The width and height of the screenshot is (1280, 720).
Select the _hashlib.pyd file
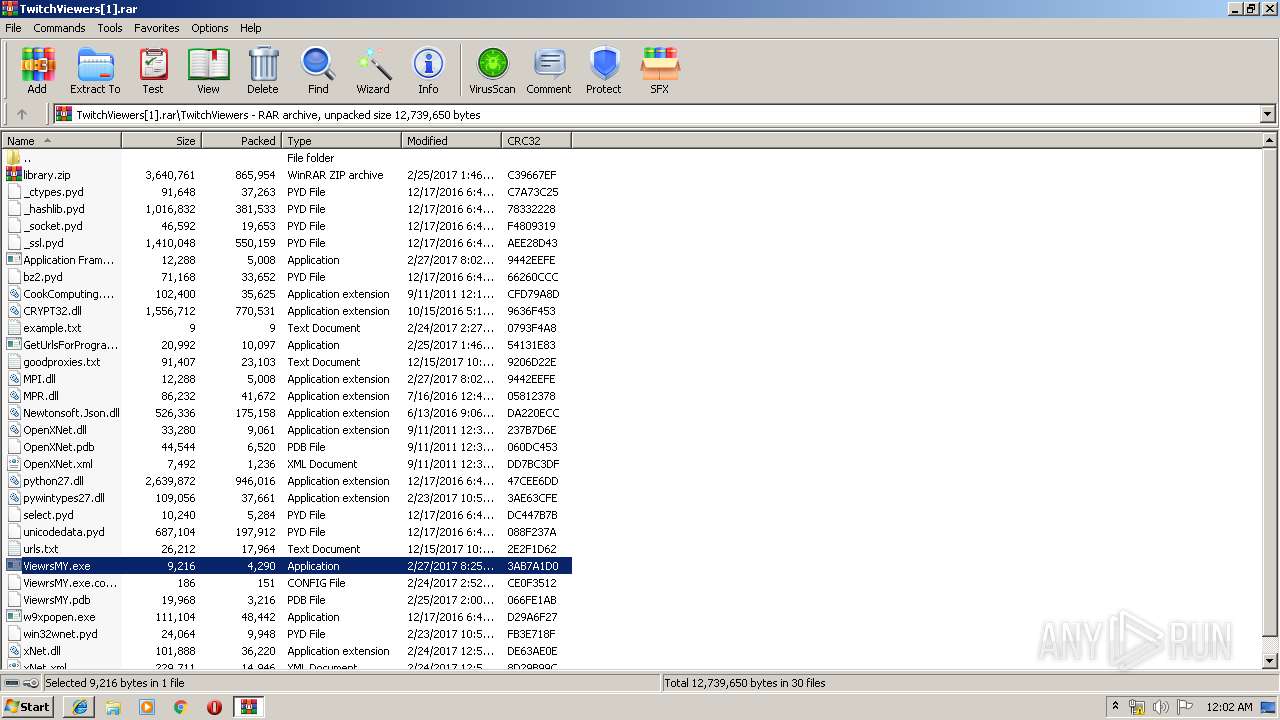(x=54, y=209)
